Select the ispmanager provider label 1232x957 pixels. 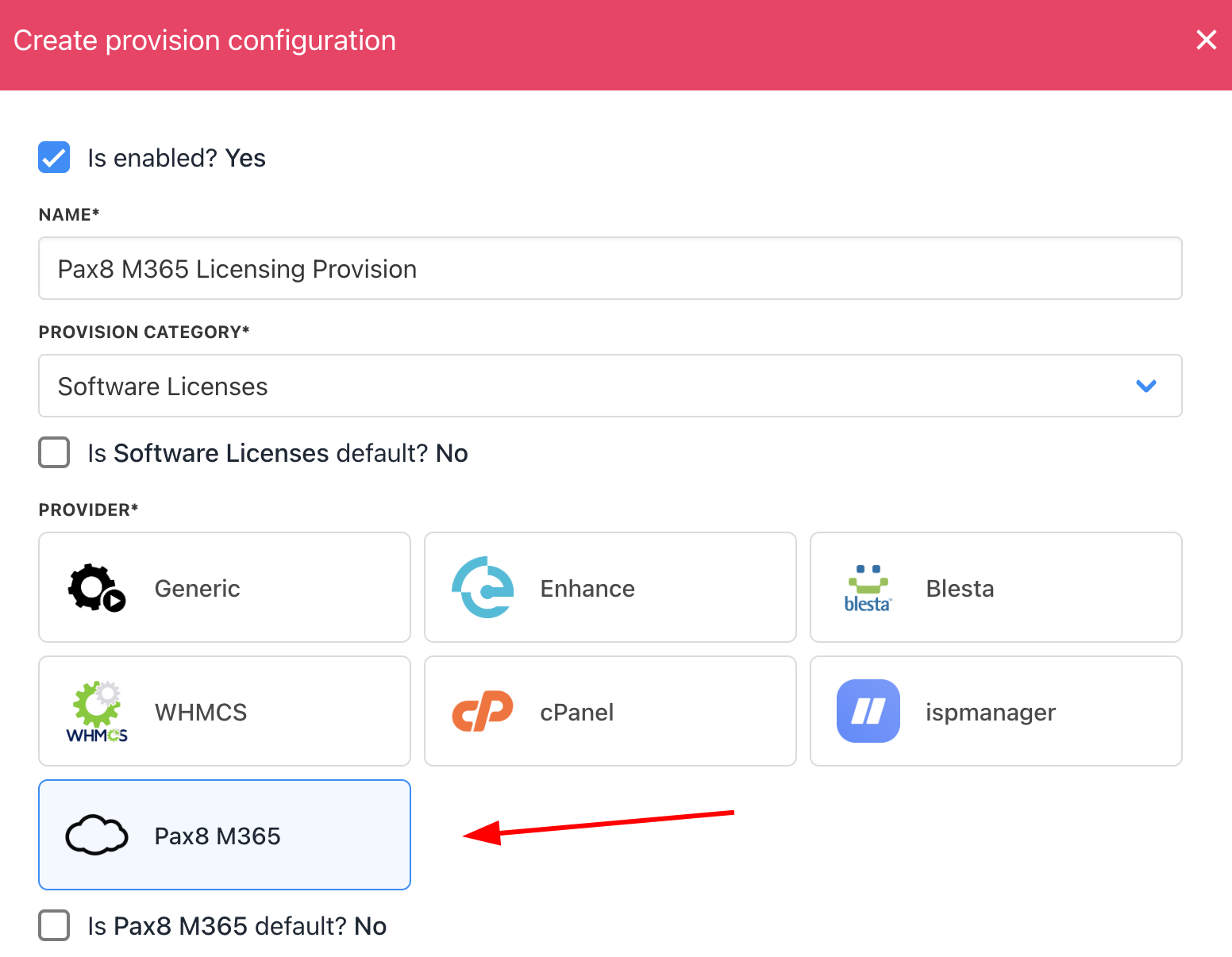991,712
